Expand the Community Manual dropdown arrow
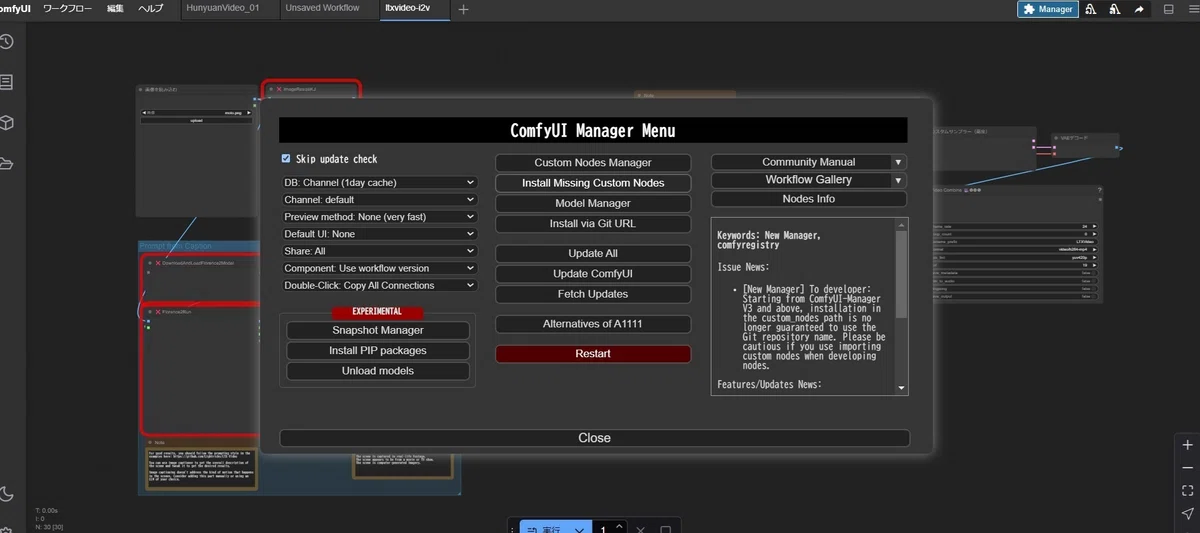Image resolution: width=1200 pixels, height=533 pixels. point(898,162)
